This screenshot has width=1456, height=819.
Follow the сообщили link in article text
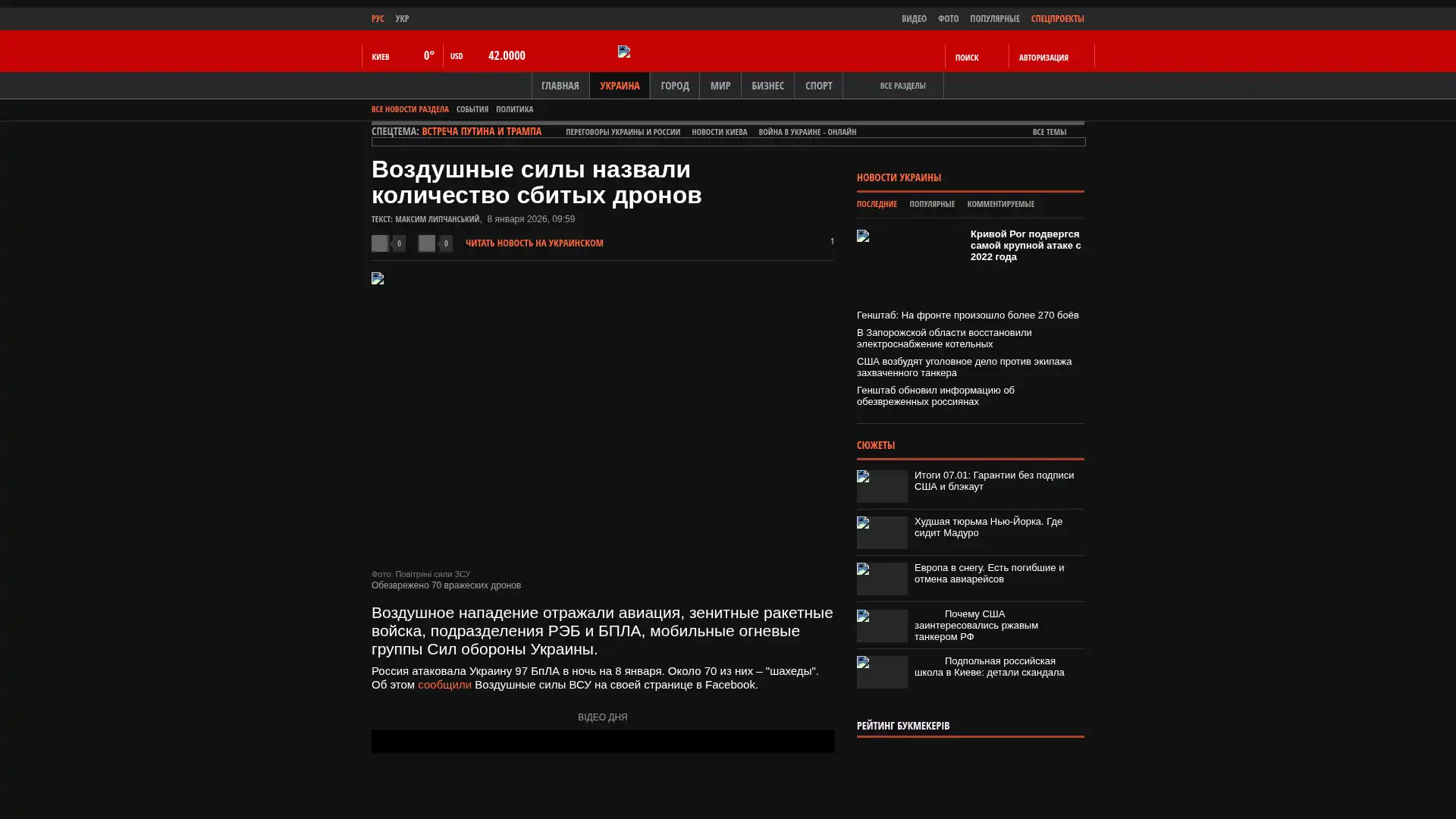tap(444, 685)
